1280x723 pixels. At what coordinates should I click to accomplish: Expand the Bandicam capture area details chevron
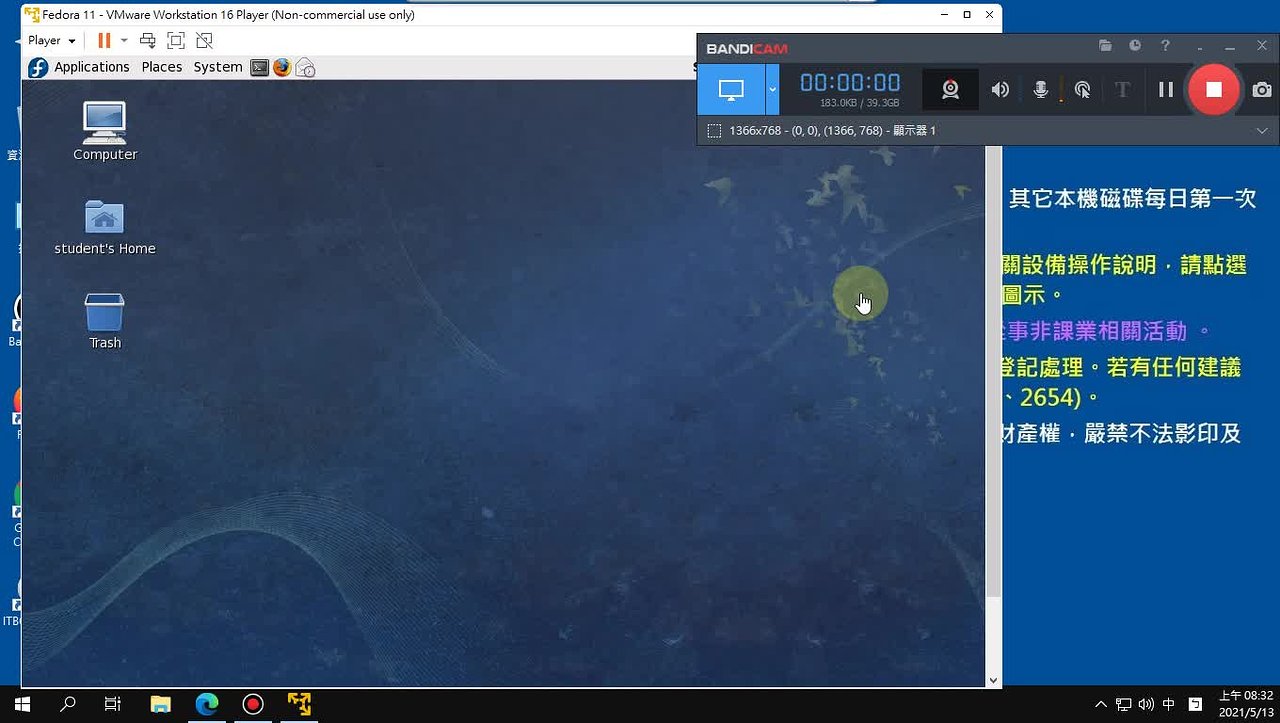1262,131
